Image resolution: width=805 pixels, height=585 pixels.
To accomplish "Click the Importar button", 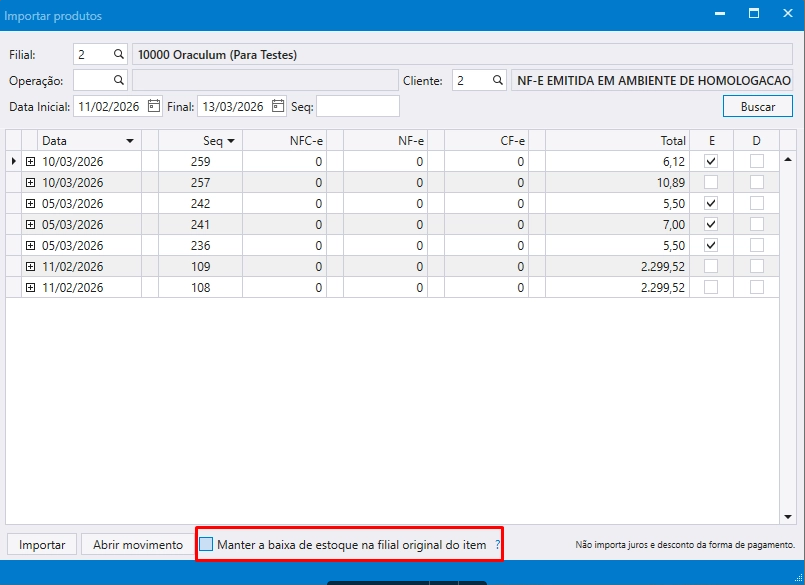I will click(x=42, y=545).
